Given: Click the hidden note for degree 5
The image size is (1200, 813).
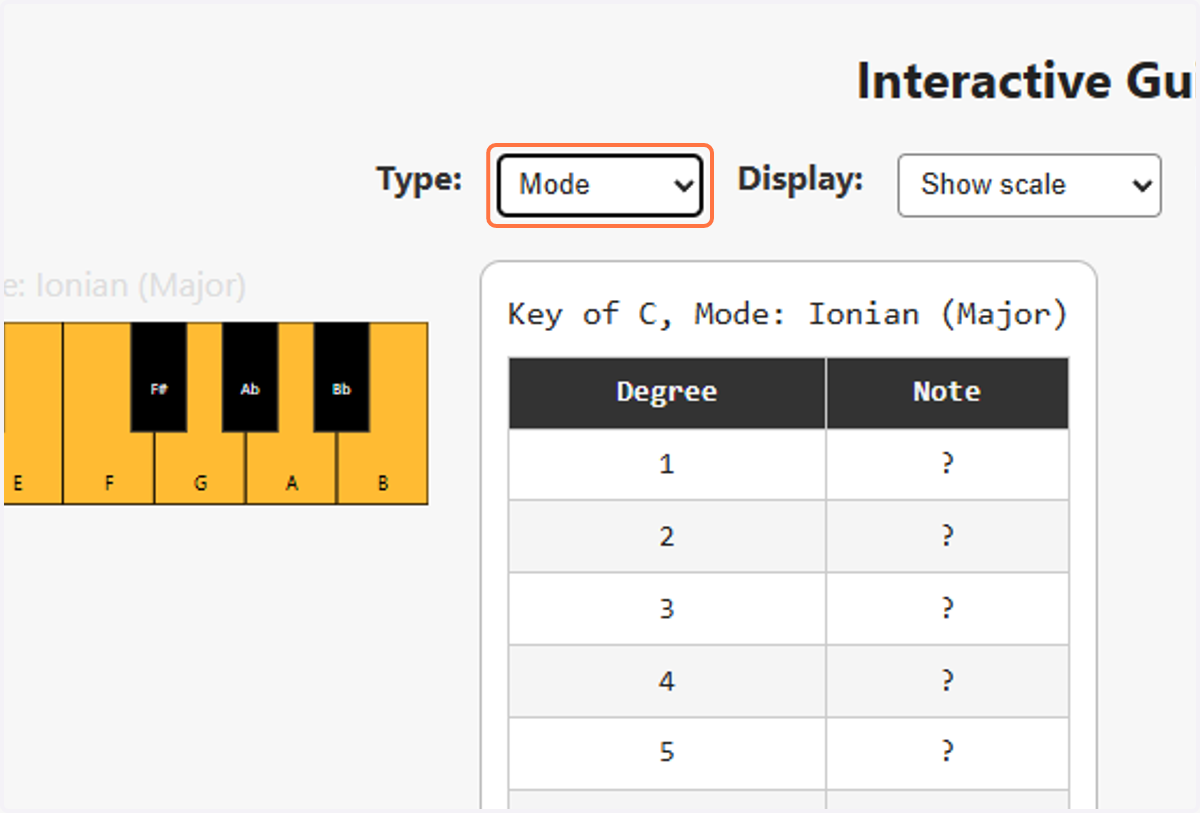Looking at the screenshot, I should 947,752.
